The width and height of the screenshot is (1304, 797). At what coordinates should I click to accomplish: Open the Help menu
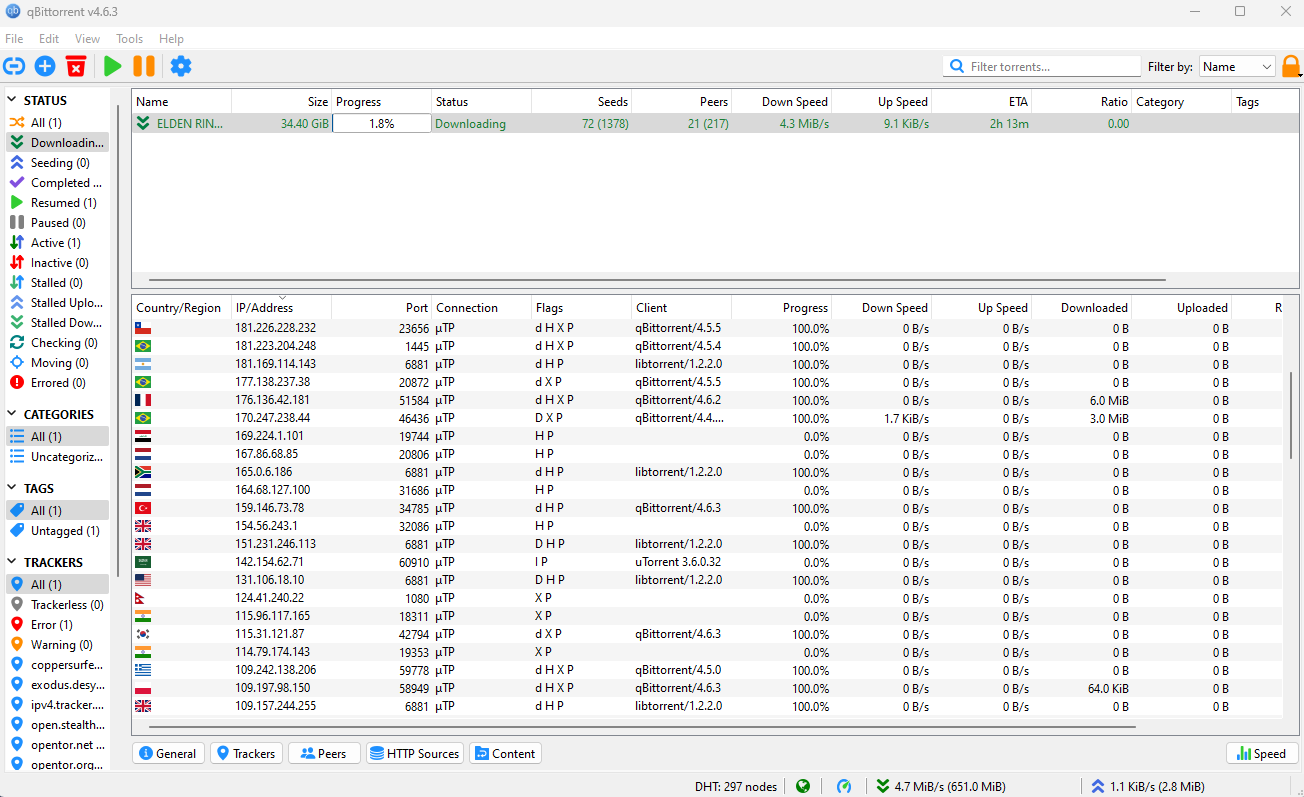pos(171,39)
